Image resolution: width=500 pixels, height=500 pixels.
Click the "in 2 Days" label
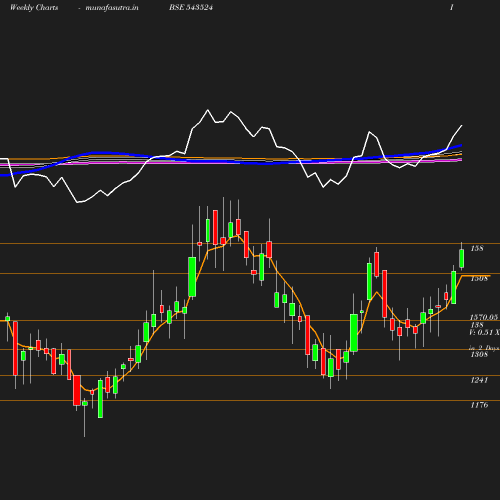pos(484,348)
